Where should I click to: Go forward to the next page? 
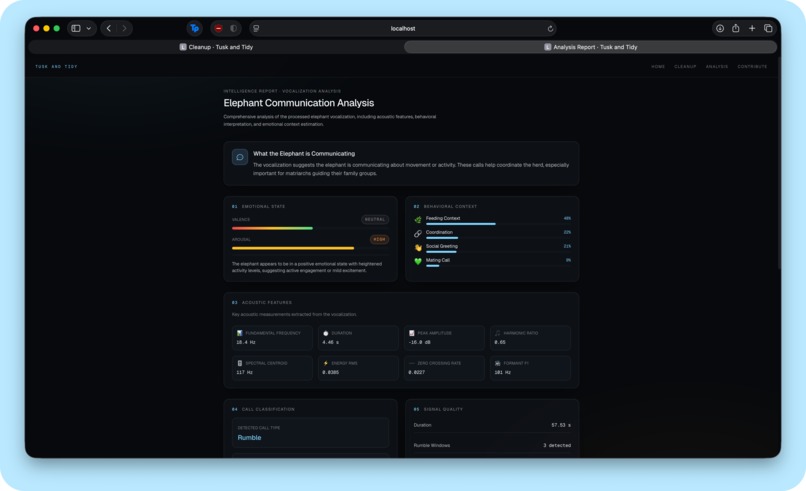[124, 28]
